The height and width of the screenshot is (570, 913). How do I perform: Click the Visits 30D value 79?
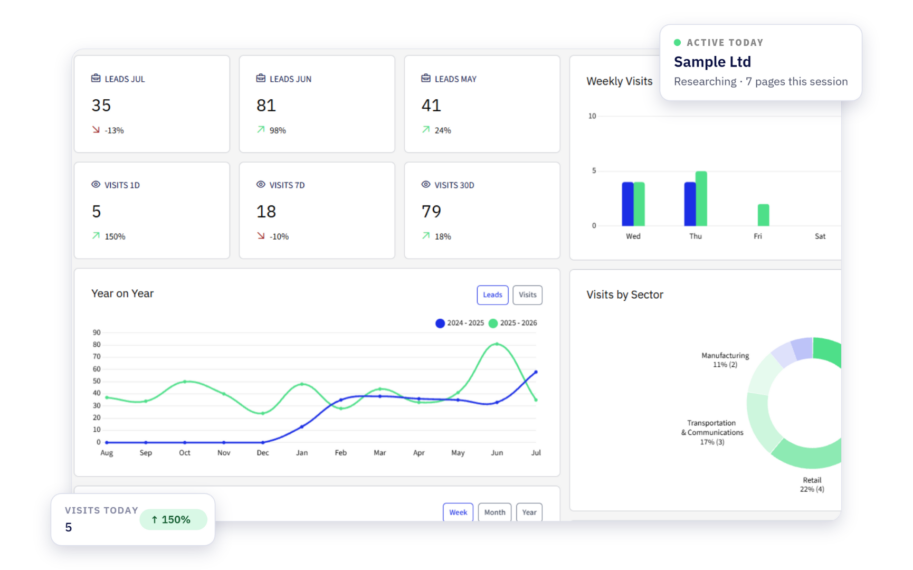tap(431, 211)
